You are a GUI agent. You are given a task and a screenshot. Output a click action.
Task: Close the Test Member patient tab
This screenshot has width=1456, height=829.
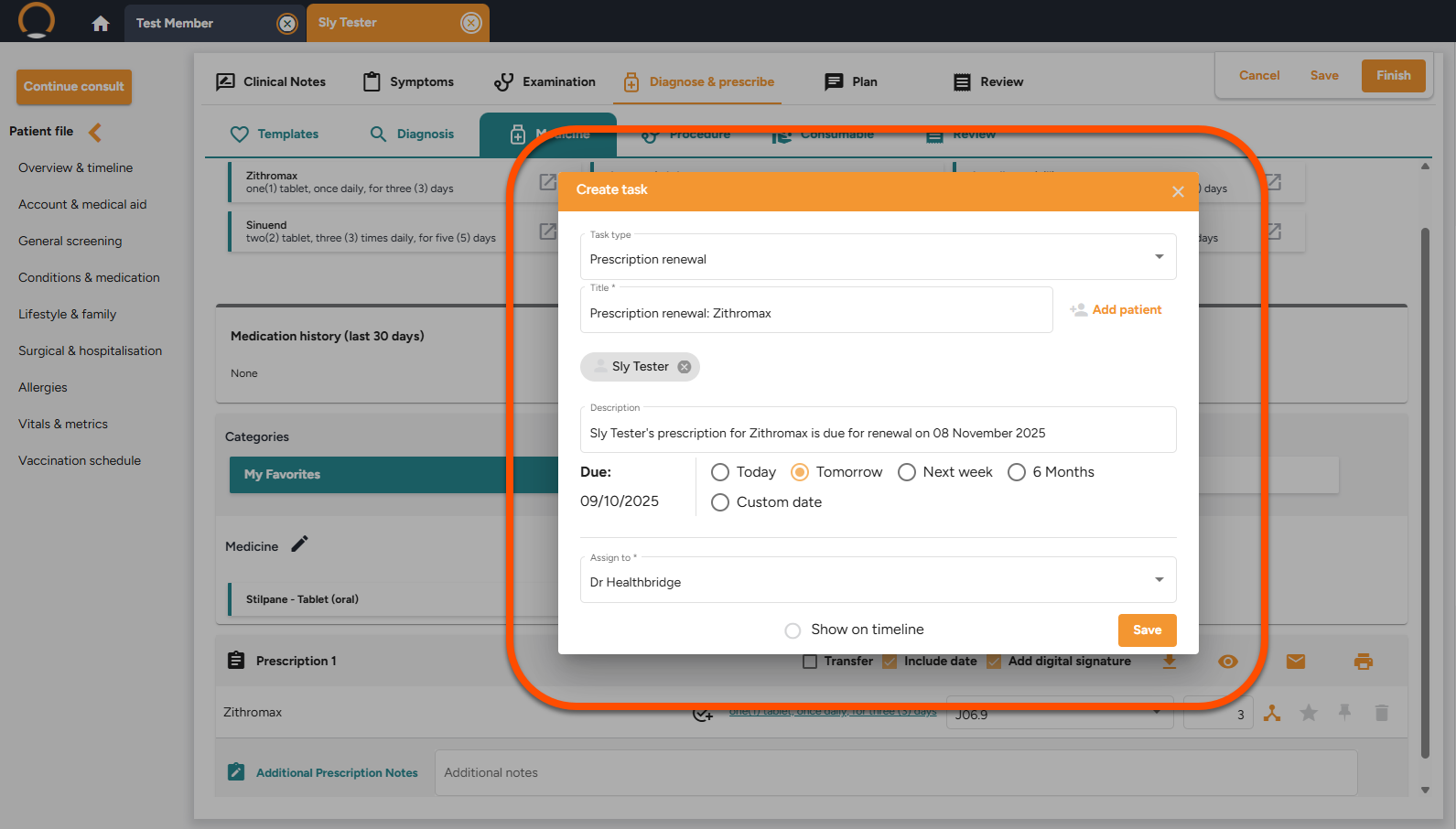point(287,24)
